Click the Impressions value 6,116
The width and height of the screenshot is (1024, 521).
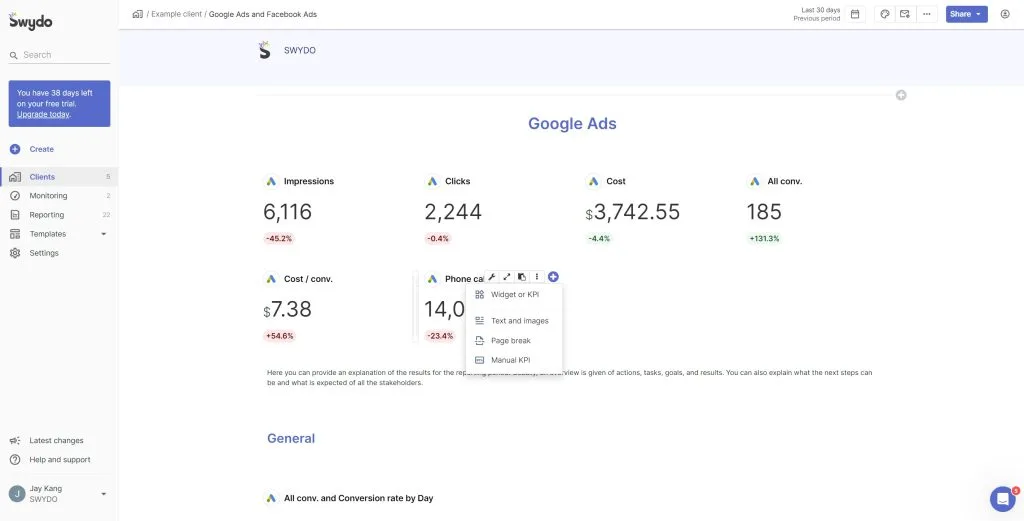(x=287, y=212)
